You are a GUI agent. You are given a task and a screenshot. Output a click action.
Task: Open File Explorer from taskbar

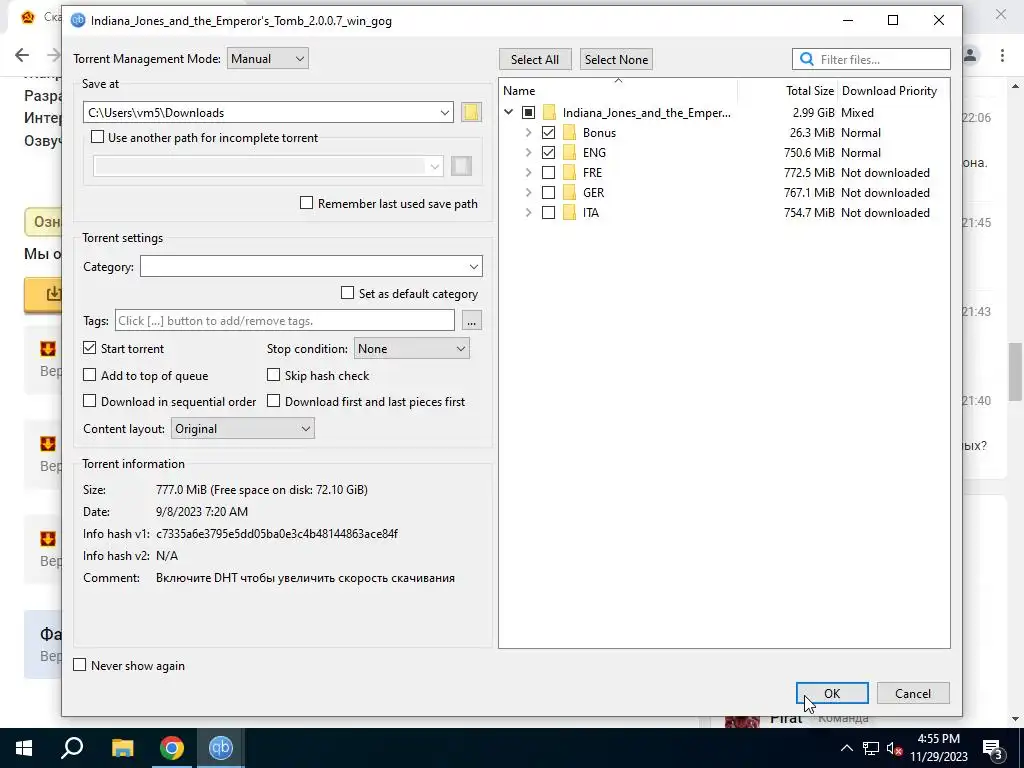click(122, 748)
